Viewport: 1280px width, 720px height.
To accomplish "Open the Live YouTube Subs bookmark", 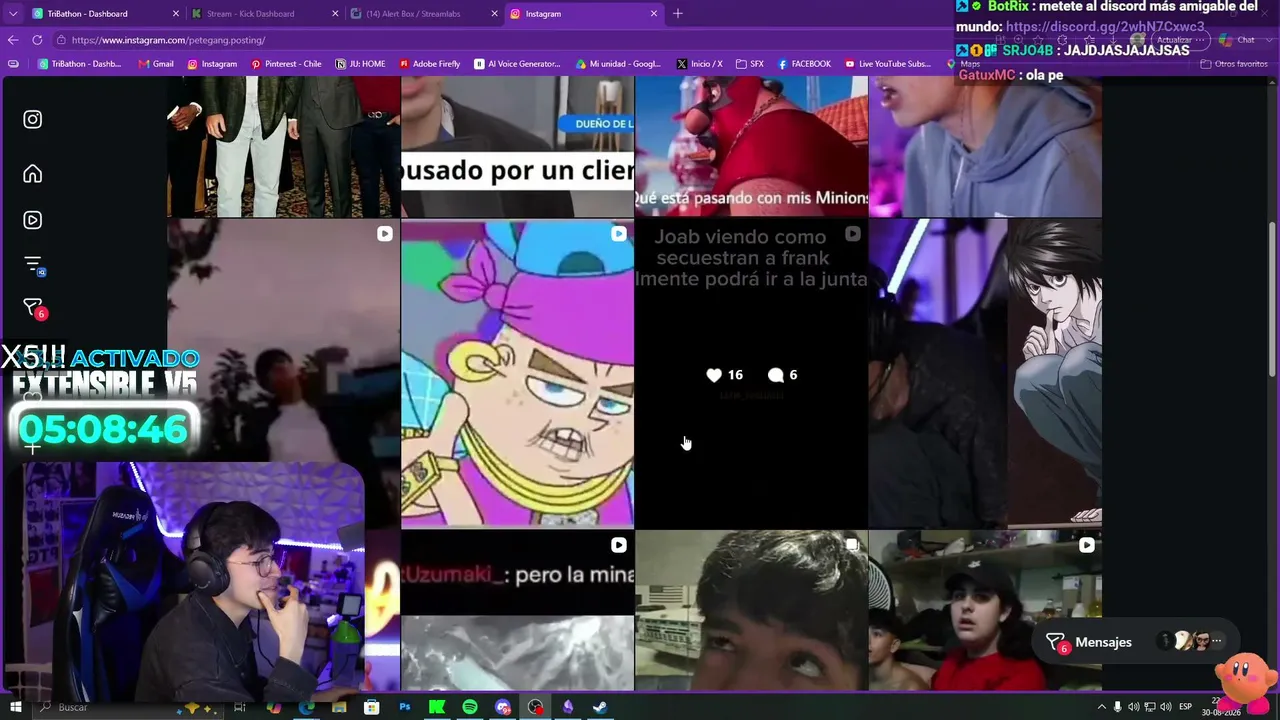I will [x=888, y=64].
